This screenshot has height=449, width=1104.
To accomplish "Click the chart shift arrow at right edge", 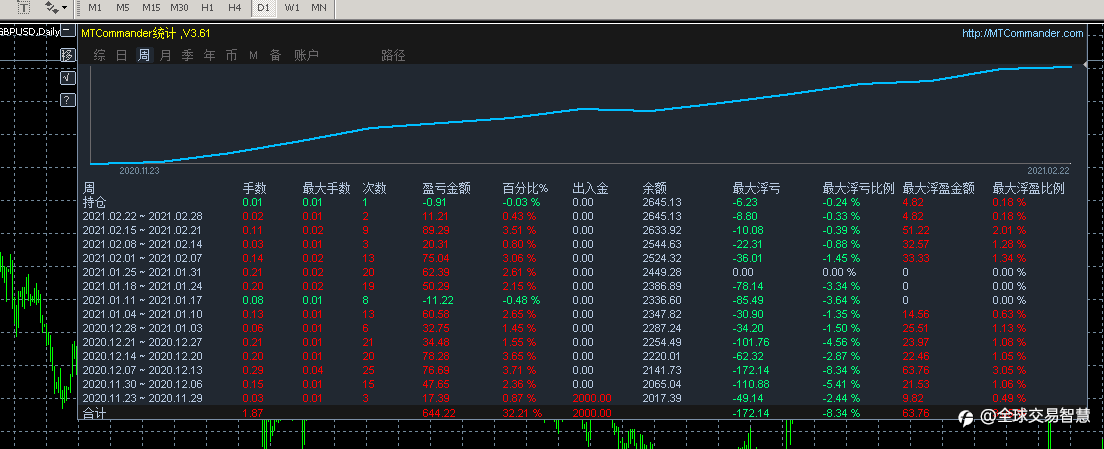I will [1085, 65].
